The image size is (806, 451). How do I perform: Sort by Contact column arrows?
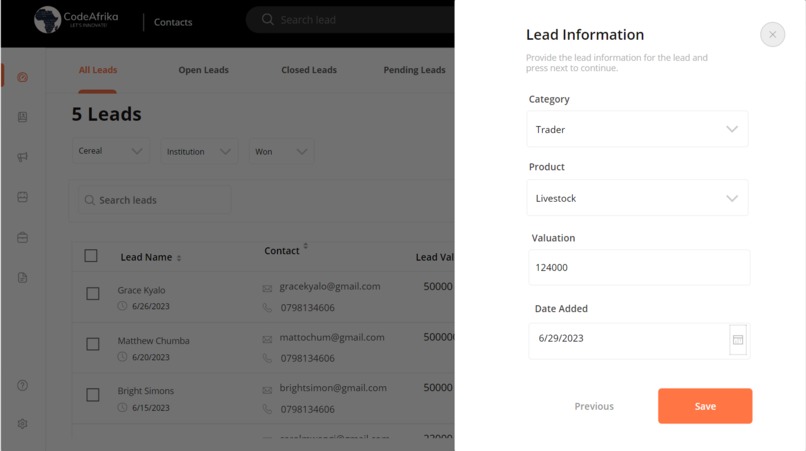(x=305, y=246)
